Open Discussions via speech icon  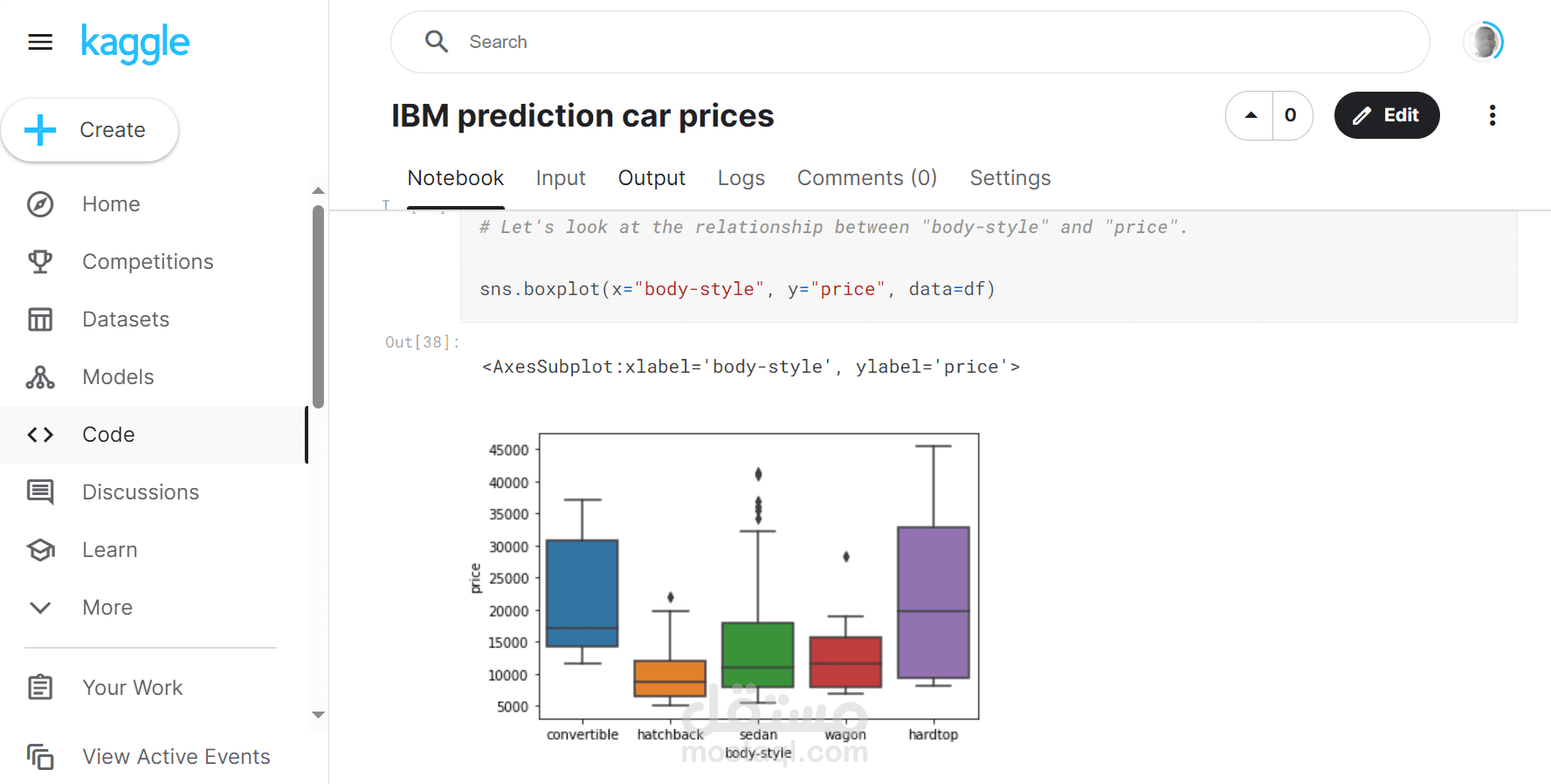click(40, 492)
